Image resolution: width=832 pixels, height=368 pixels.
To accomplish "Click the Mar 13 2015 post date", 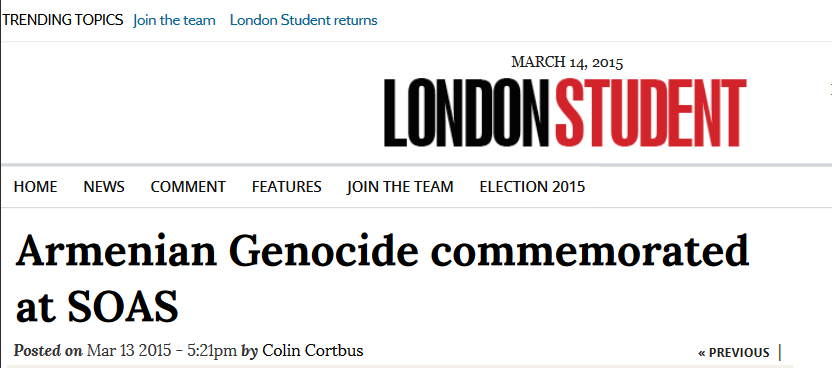I will point(129,351).
